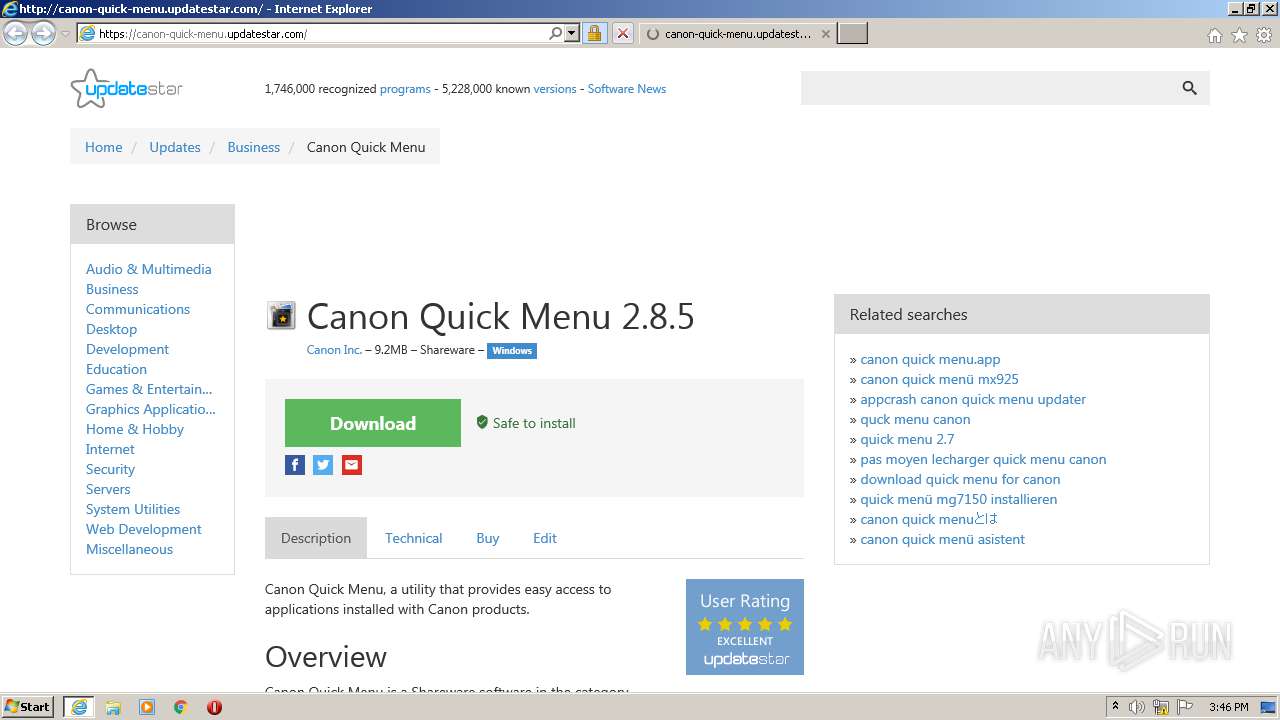Click the address bar search magnifier
The height and width of the screenshot is (720, 1280).
555,33
